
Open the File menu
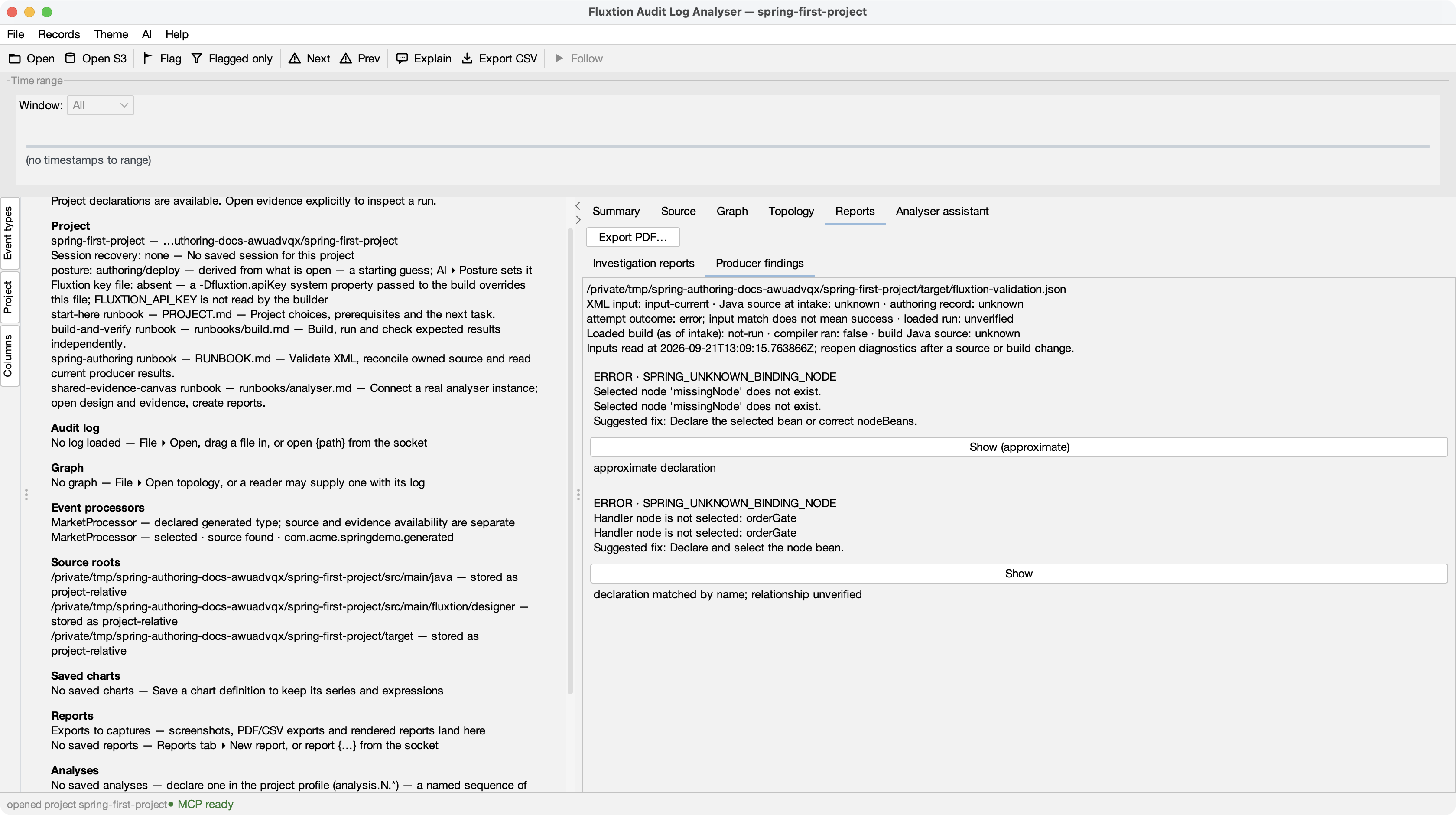click(15, 34)
